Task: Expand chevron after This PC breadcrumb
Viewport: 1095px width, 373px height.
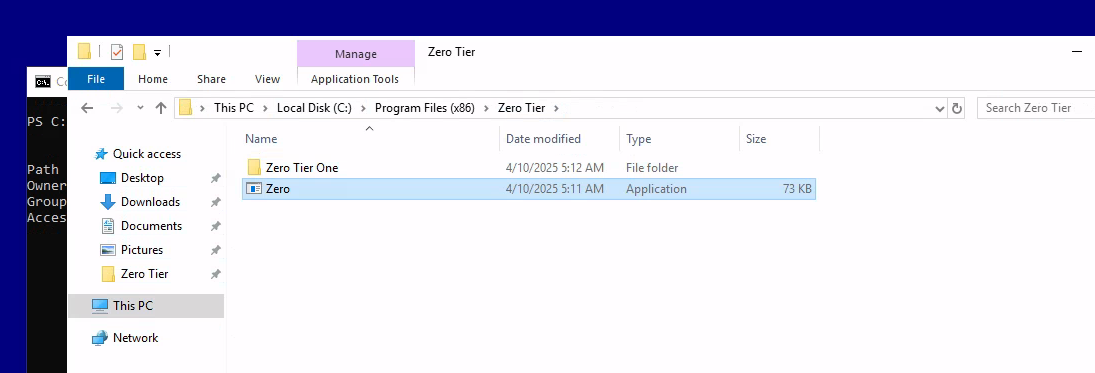Action: pos(265,108)
